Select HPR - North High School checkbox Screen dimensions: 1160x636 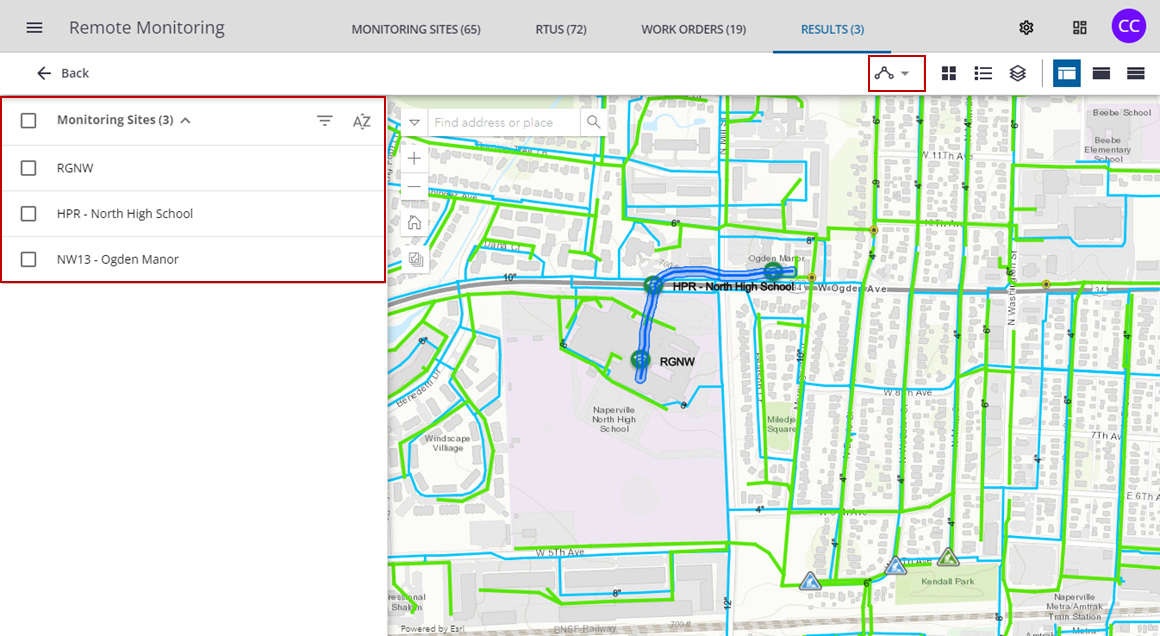click(29, 214)
